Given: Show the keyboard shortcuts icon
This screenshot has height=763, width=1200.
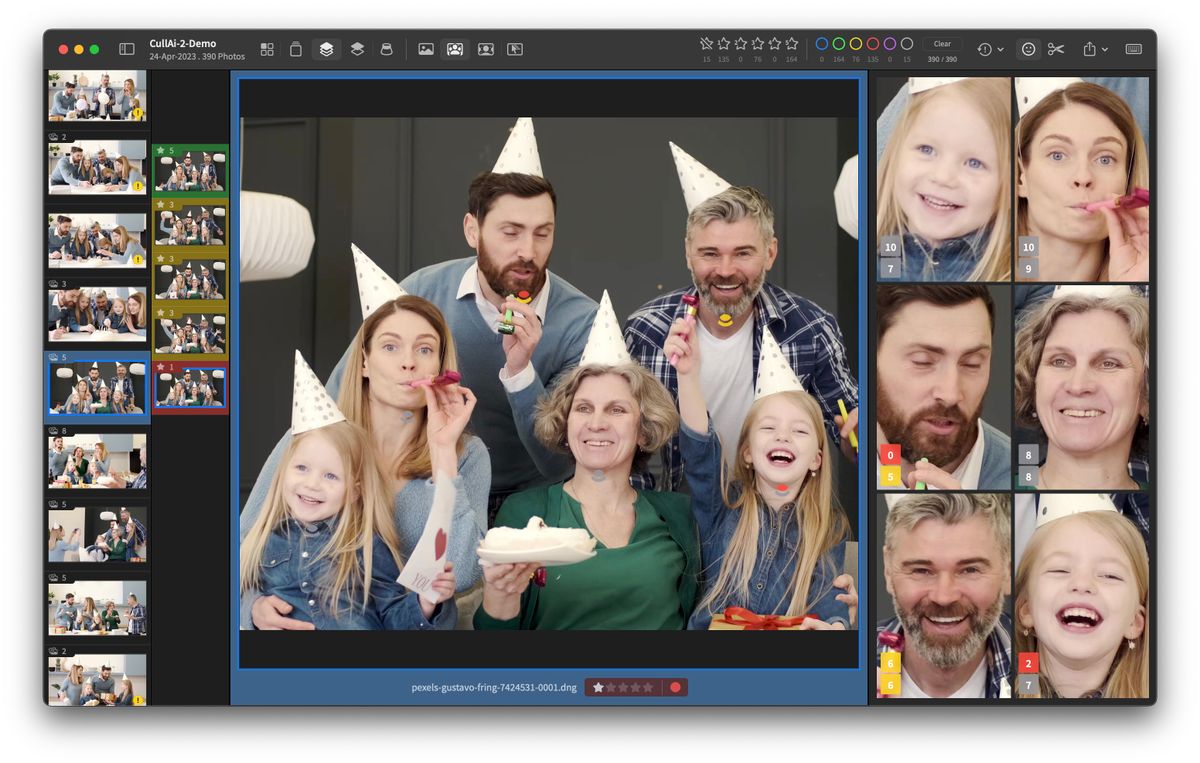Looking at the screenshot, I should [1134, 49].
